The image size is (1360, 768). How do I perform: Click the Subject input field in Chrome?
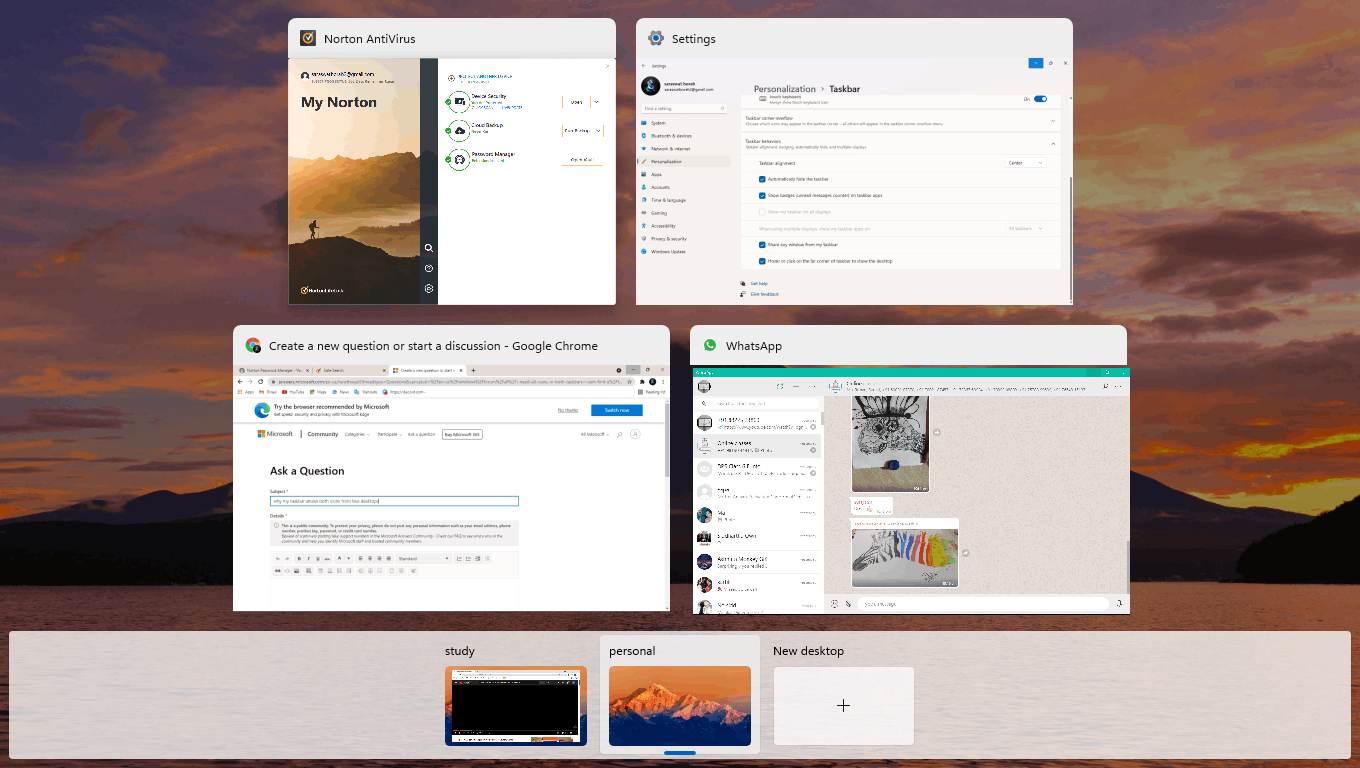pyautogui.click(x=394, y=501)
